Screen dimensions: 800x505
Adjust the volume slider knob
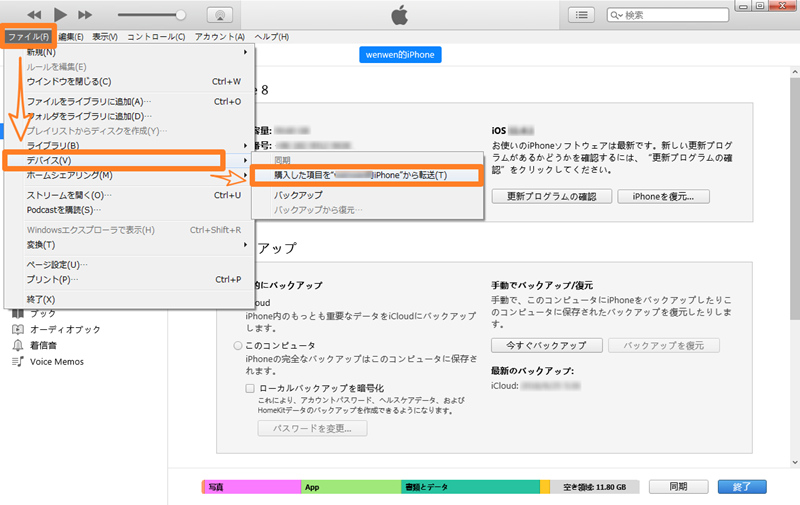[181, 15]
